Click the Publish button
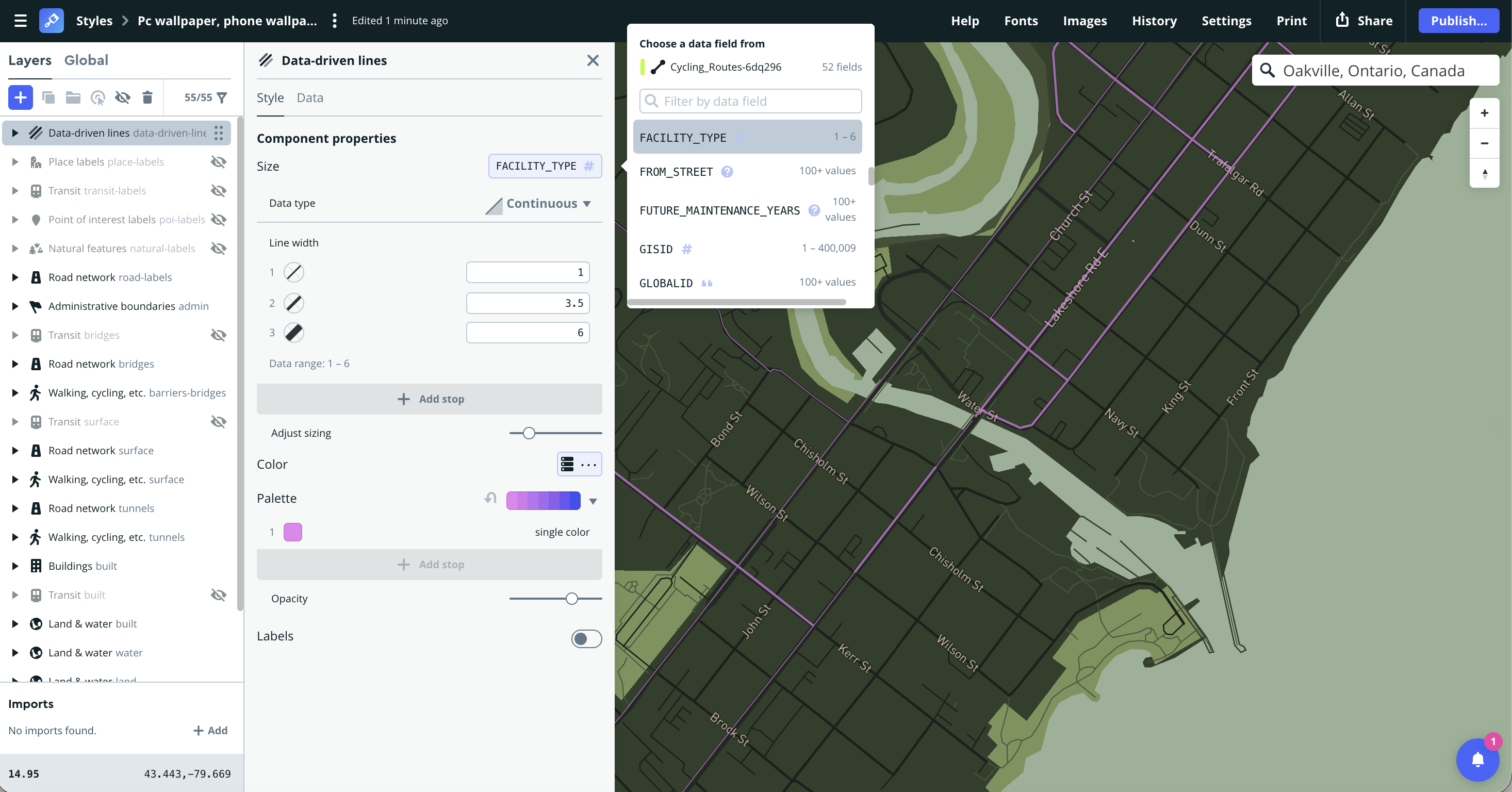 pos(1458,21)
